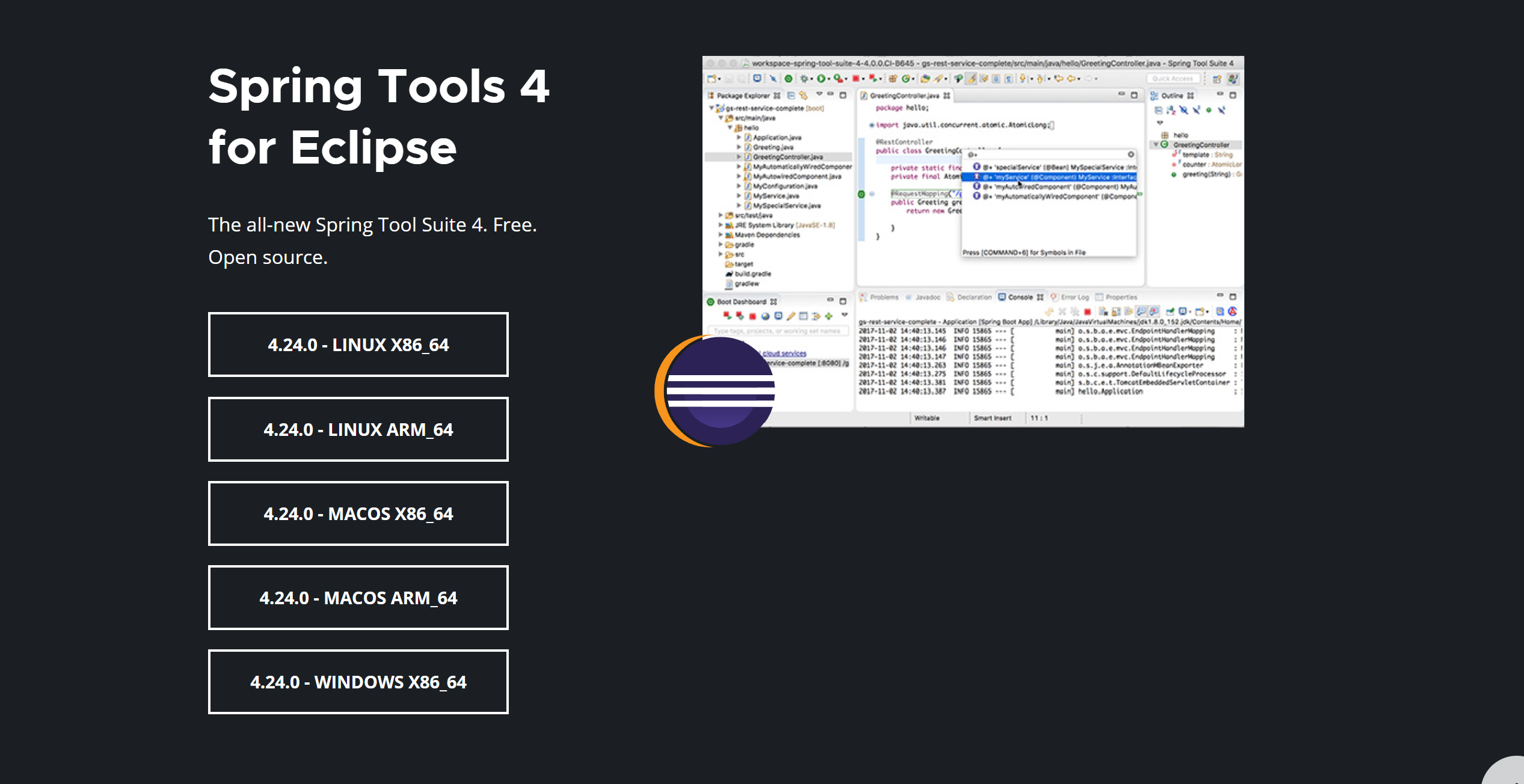Switch to the Problems tab

pyautogui.click(x=883, y=297)
